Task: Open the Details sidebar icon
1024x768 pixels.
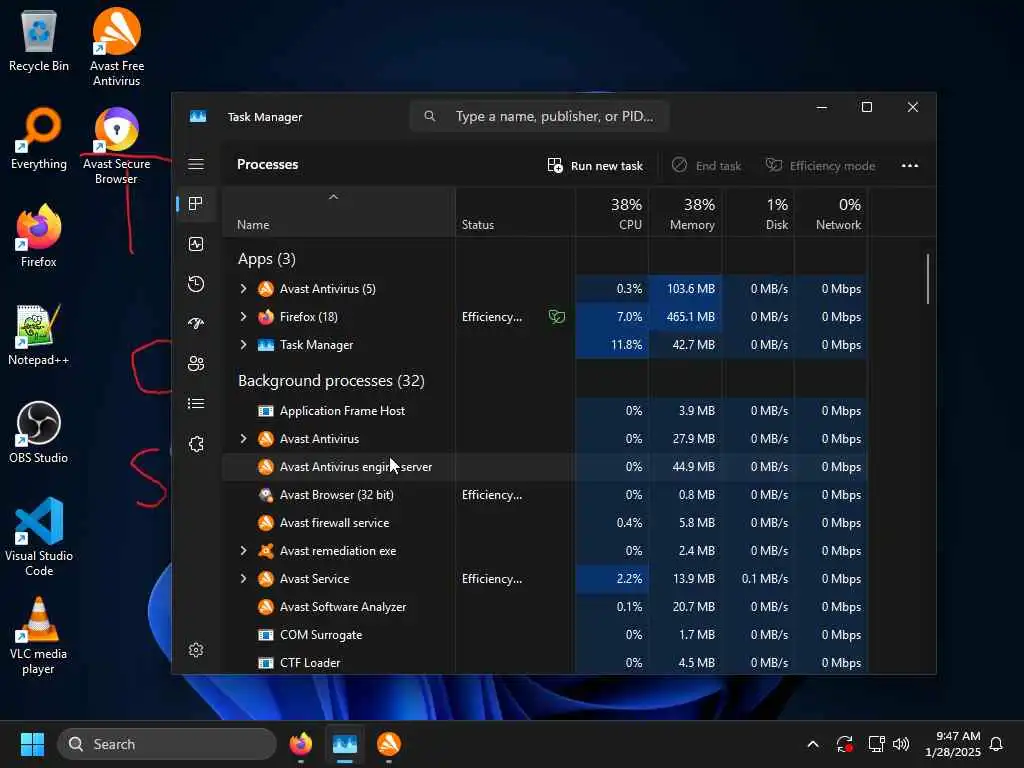Action: coord(196,404)
